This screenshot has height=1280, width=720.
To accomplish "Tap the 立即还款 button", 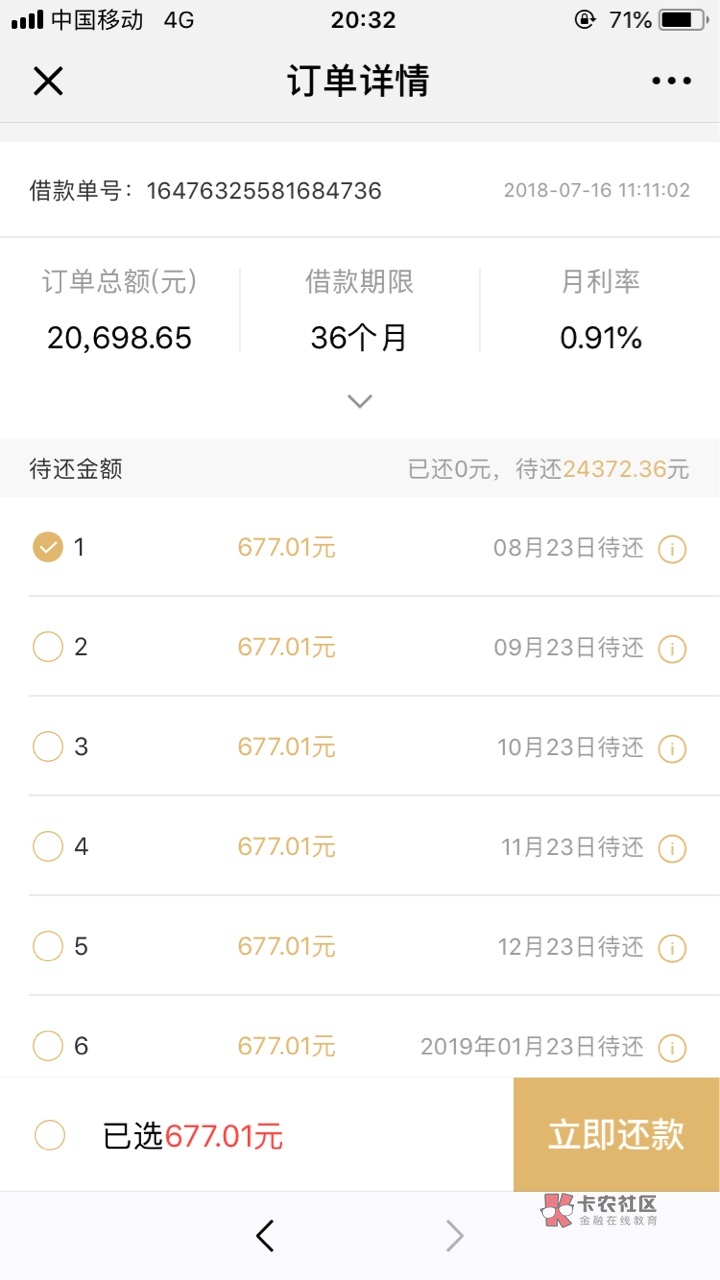I will (x=616, y=1135).
